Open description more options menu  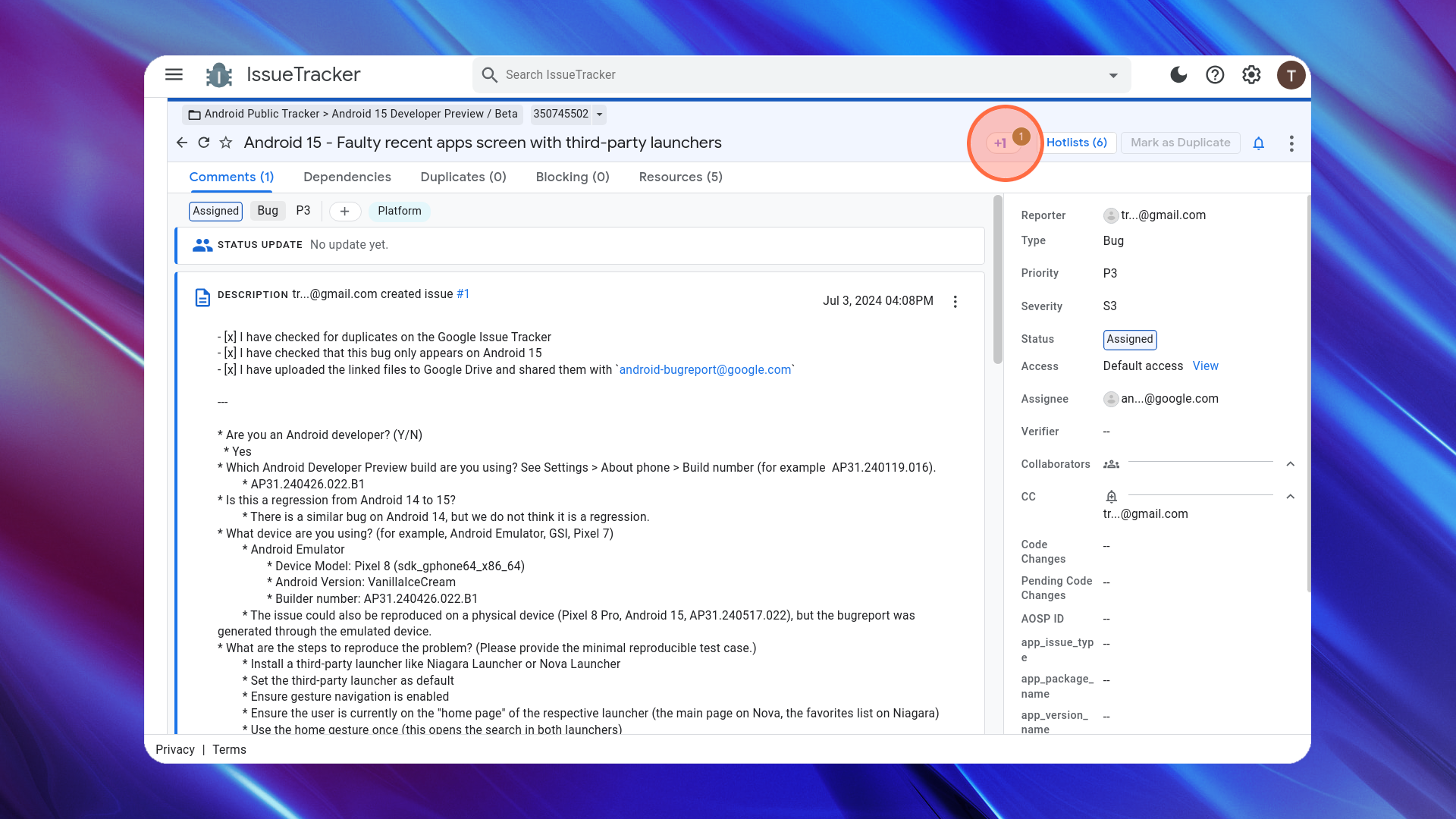955,302
